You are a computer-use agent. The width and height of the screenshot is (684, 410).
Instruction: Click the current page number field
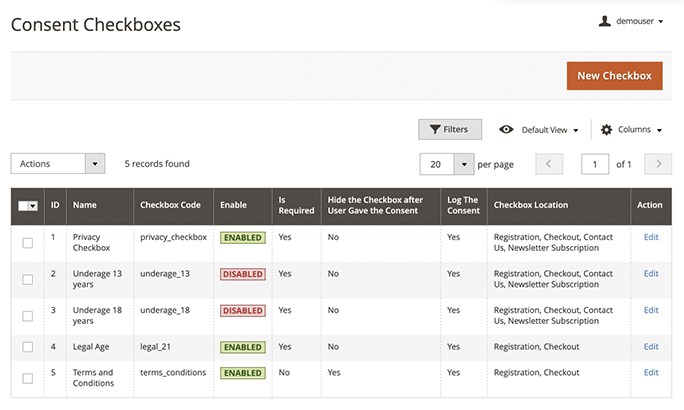595,164
